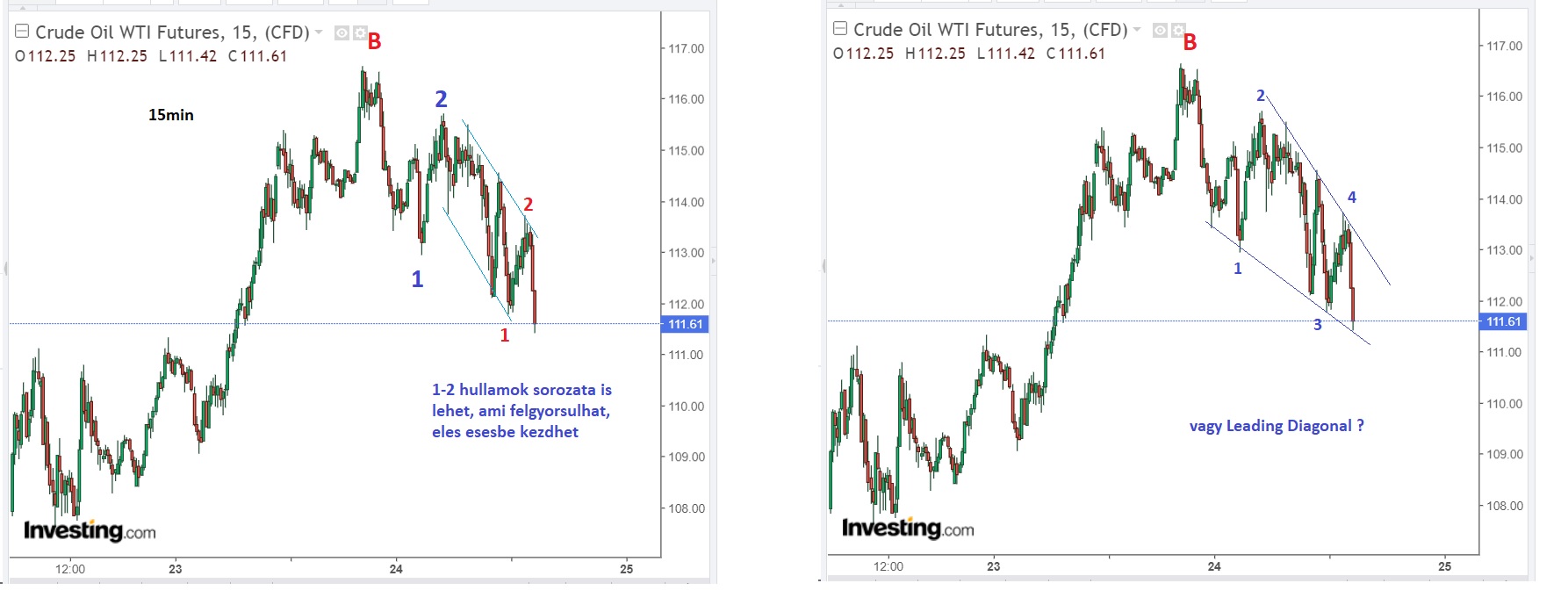Click the small up-arrow above left chart

point(22,8)
